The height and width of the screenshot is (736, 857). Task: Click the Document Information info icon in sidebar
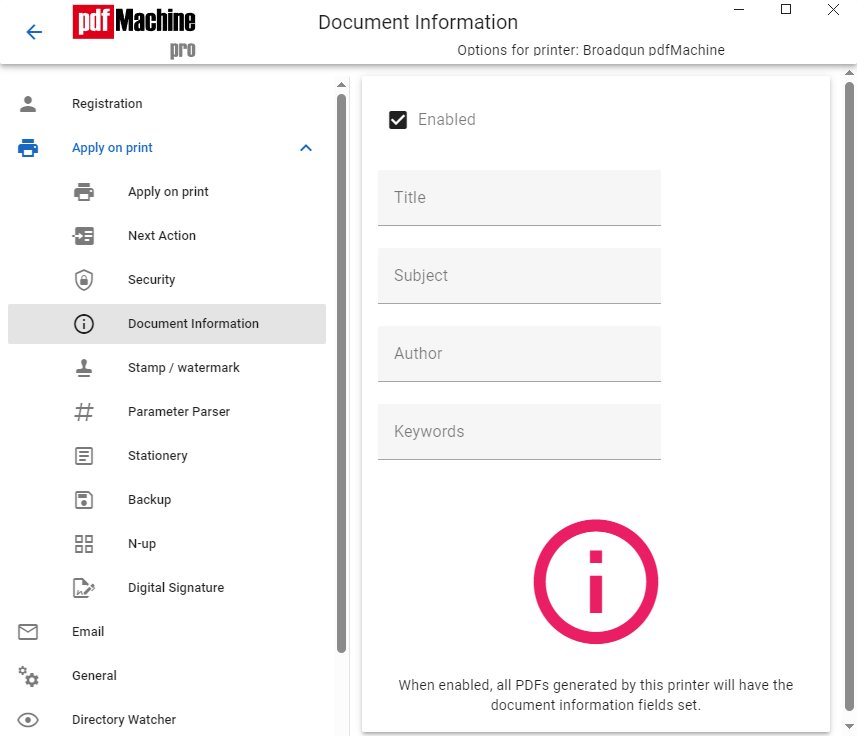84,324
